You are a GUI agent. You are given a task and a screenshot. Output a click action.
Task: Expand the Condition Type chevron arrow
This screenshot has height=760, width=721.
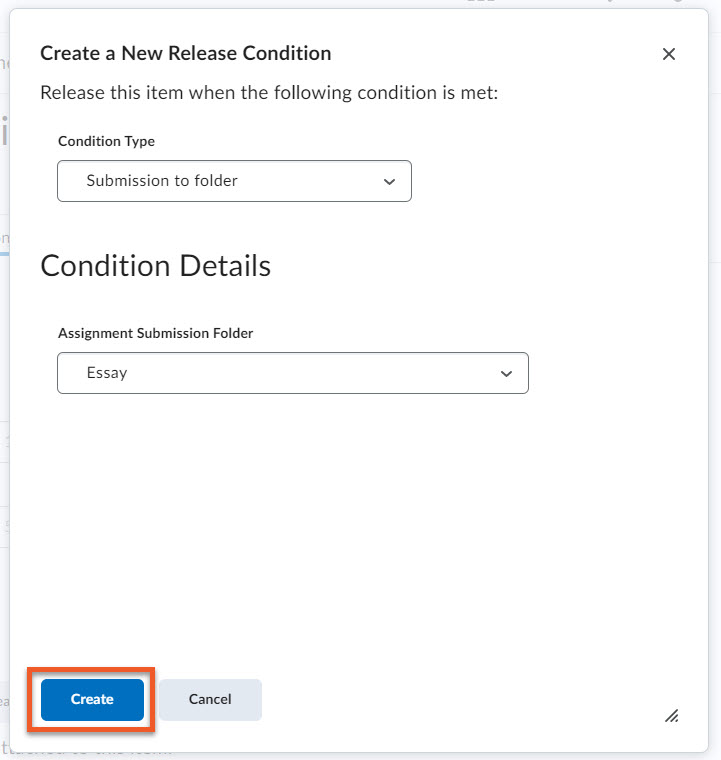[389, 181]
